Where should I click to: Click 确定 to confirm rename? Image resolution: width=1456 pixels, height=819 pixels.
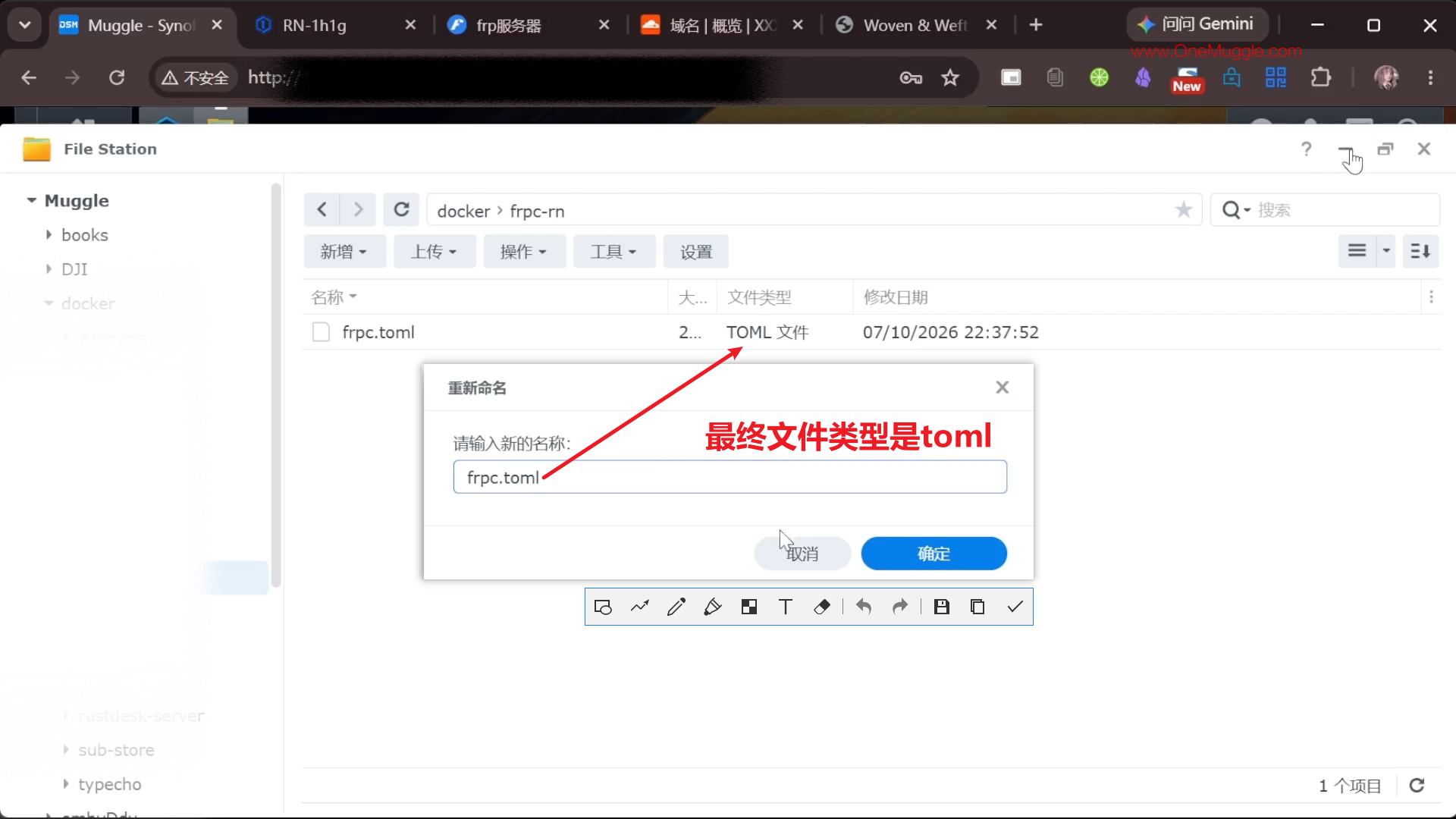click(934, 554)
